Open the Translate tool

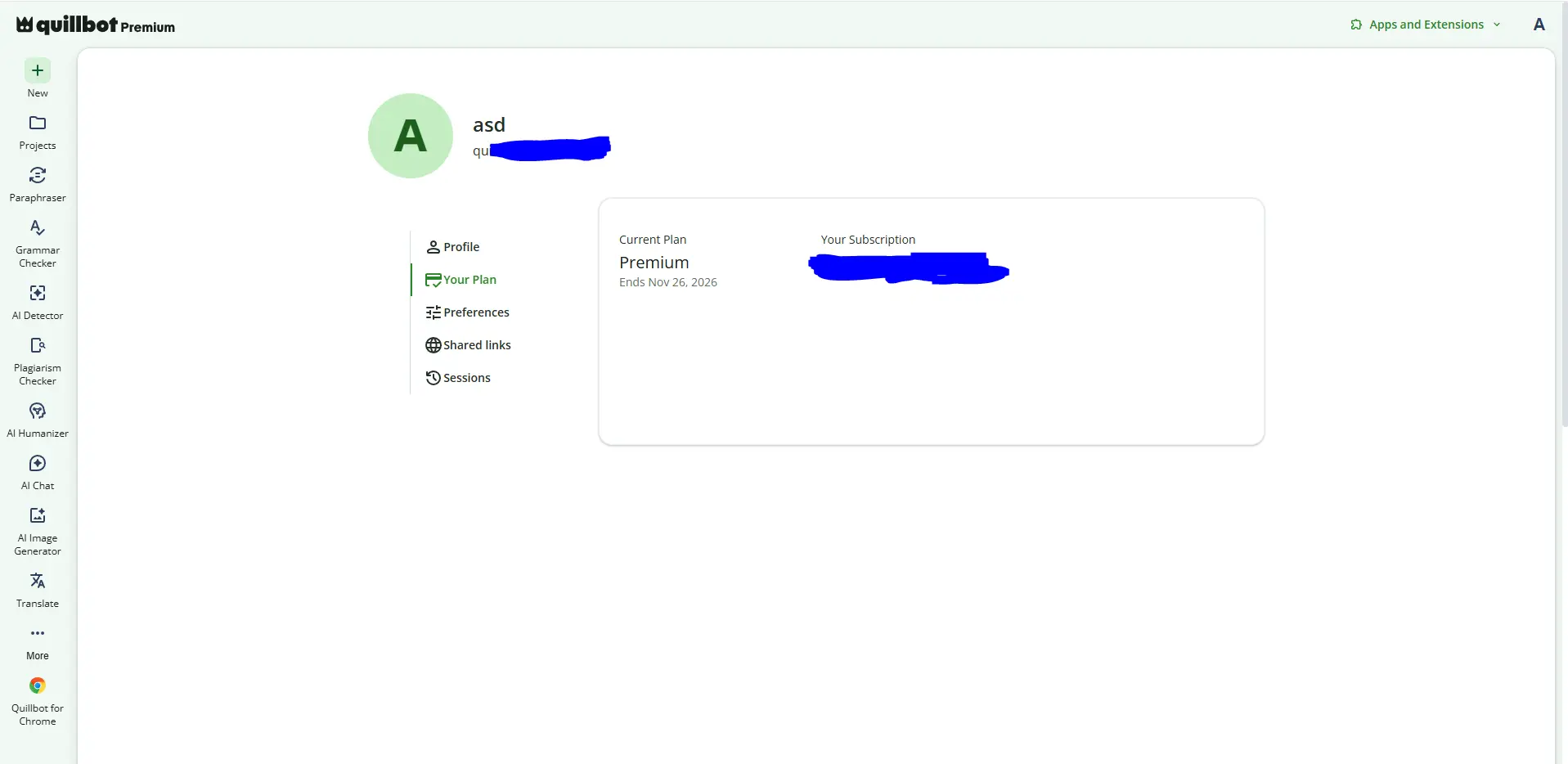pyautogui.click(x=38, y=591)
